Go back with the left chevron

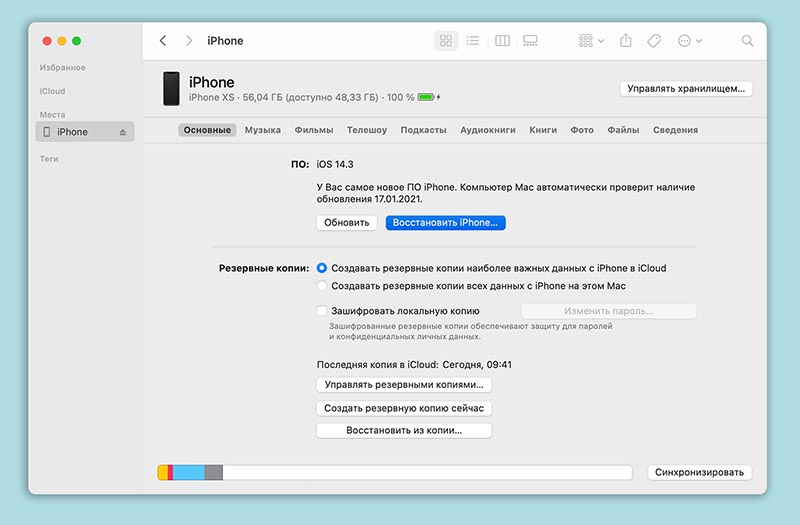click(x=163, y=41)
